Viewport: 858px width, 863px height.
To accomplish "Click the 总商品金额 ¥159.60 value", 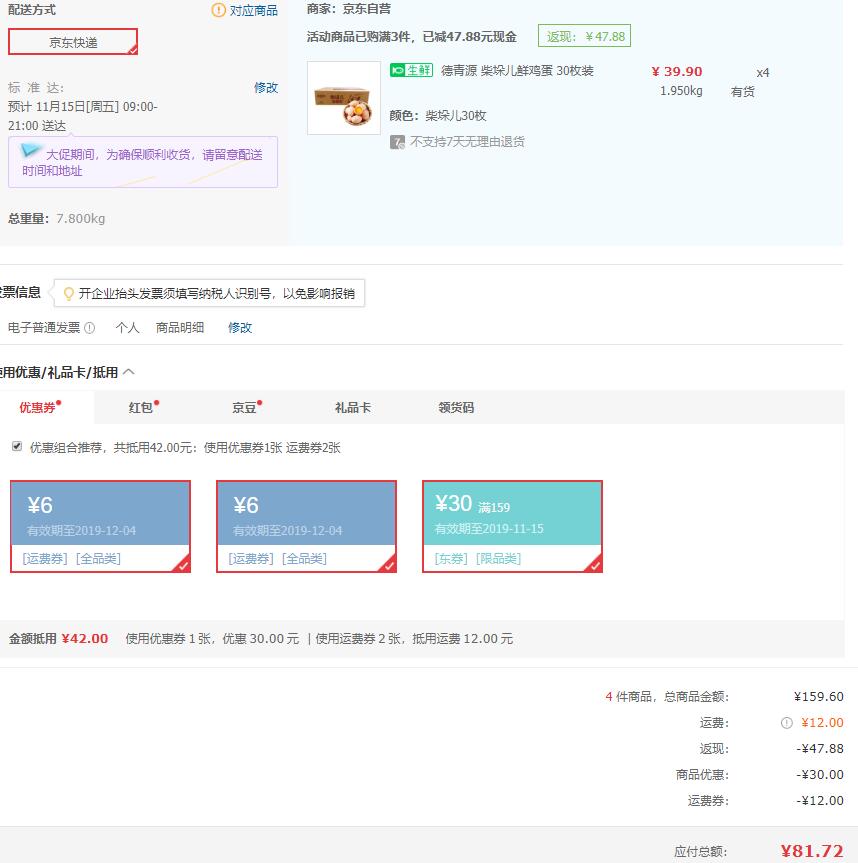I will (818, 696).
